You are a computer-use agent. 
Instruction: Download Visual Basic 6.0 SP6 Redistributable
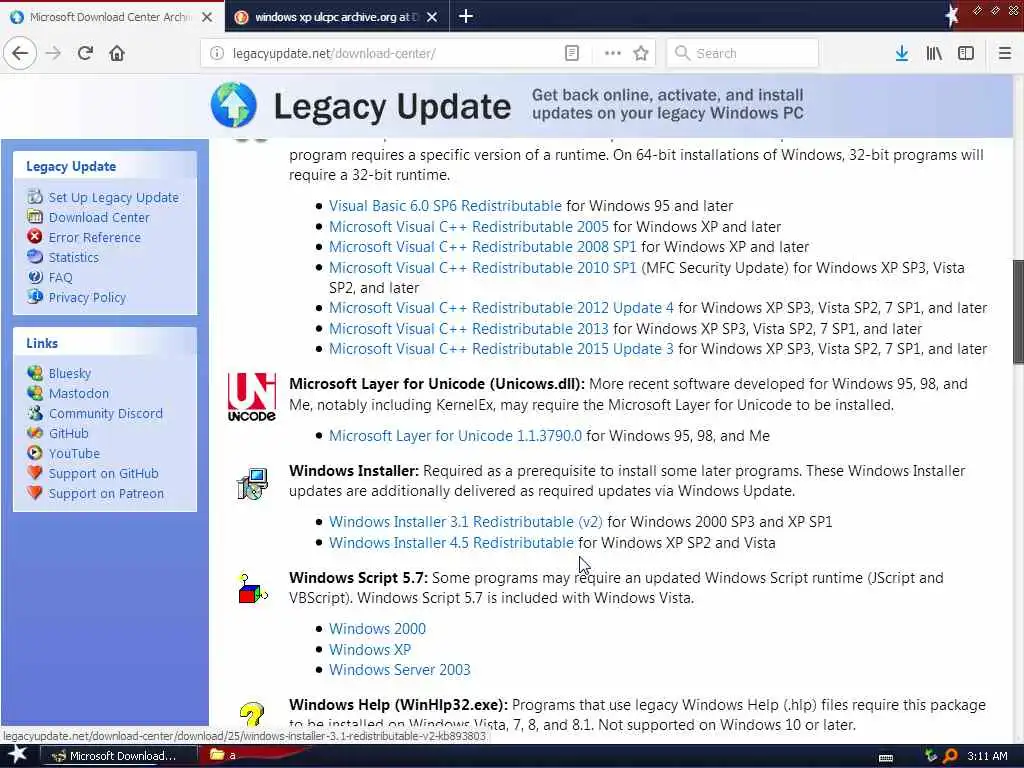pos(445,206)
